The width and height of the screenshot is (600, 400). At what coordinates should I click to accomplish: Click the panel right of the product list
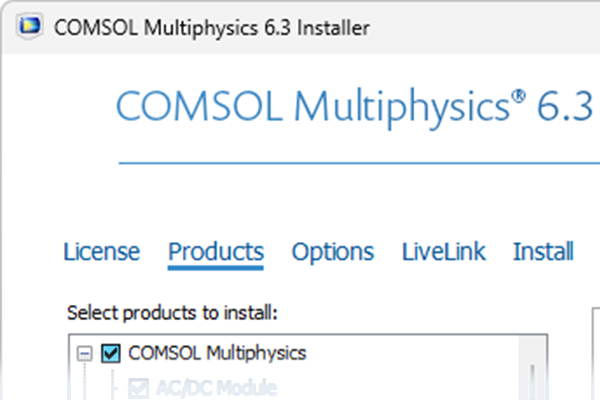590,360
